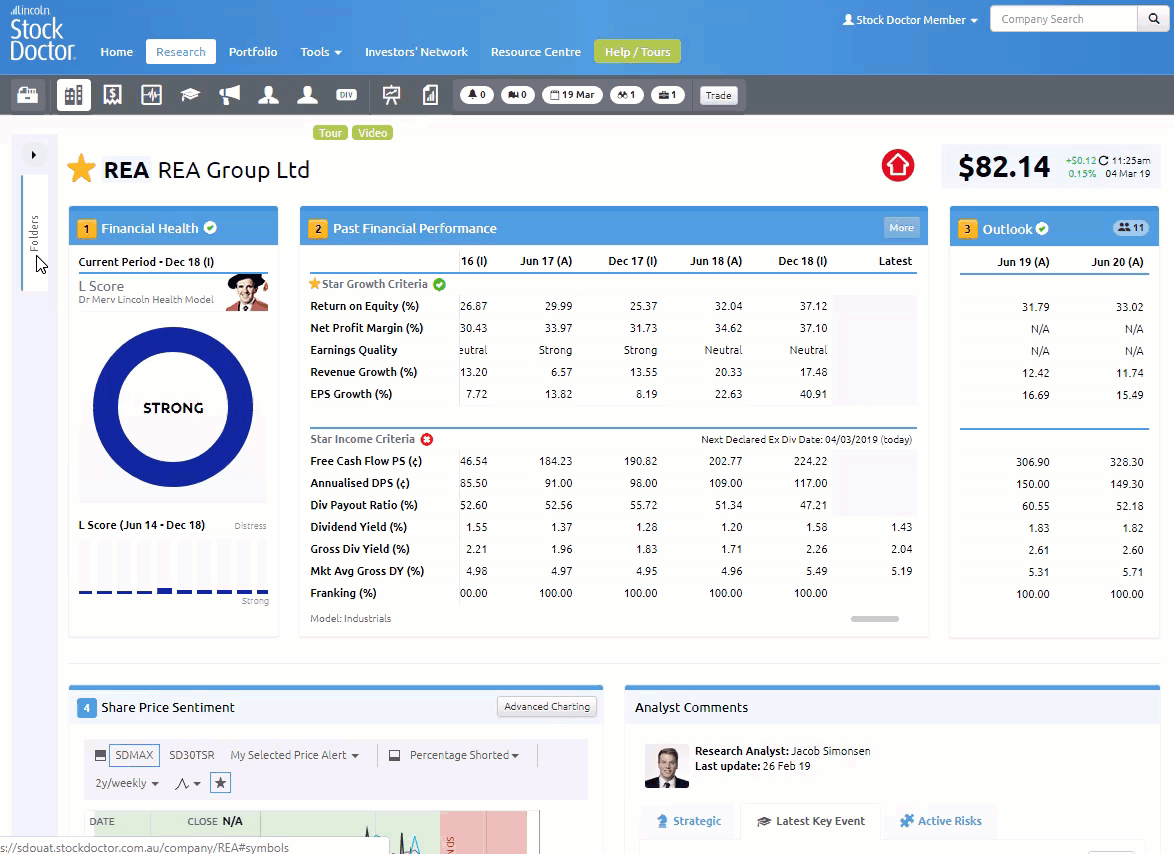Viewport: 1174px width, 854px height.
Task: Click the 19 Mar calendar badge
Action: [x=572, y=95]
